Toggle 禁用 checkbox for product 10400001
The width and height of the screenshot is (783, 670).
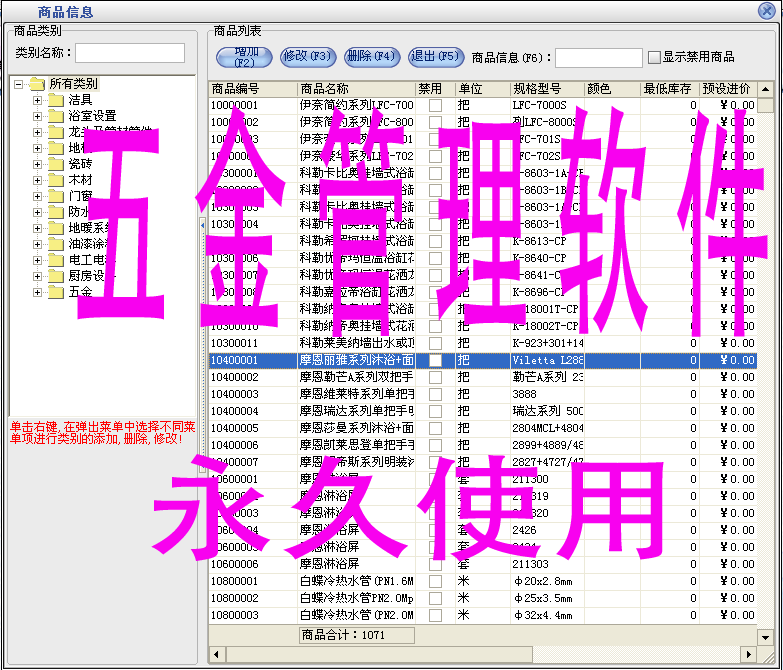pyautogui.click(x=435, y=360)
